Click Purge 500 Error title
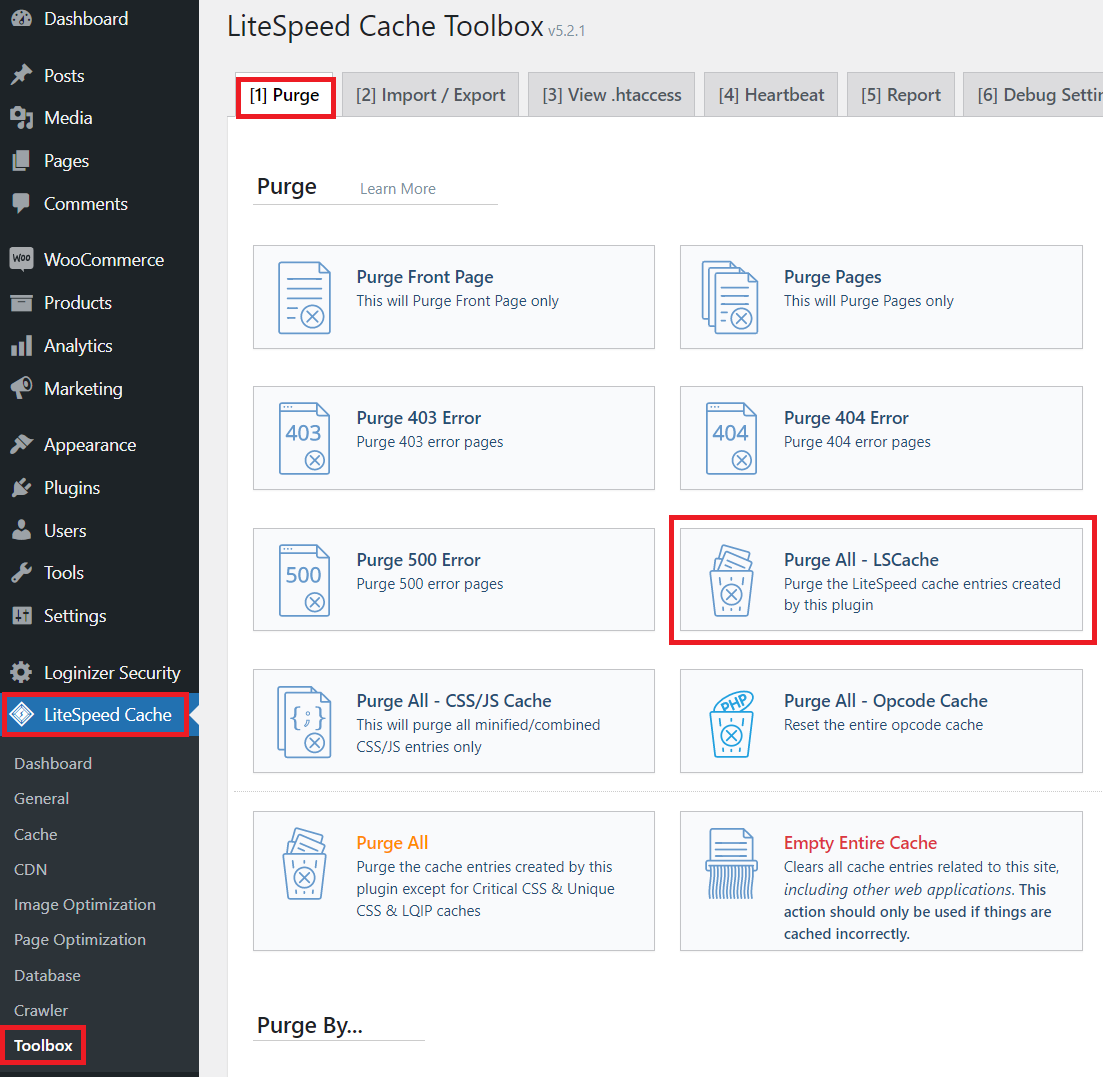Viewport: 1103px width, 1077px height. 419,560
